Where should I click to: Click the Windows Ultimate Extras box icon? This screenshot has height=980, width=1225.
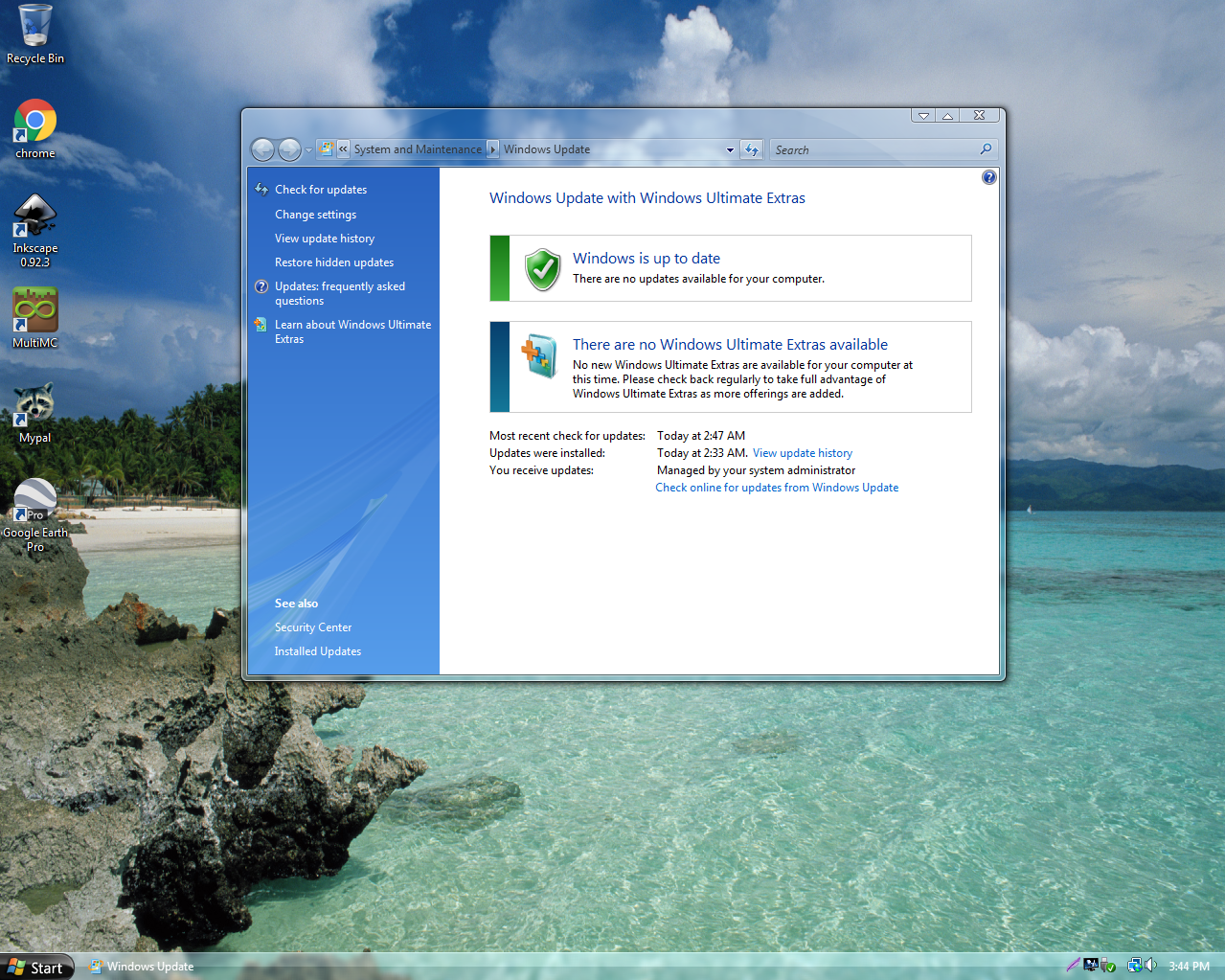(539, 356)
